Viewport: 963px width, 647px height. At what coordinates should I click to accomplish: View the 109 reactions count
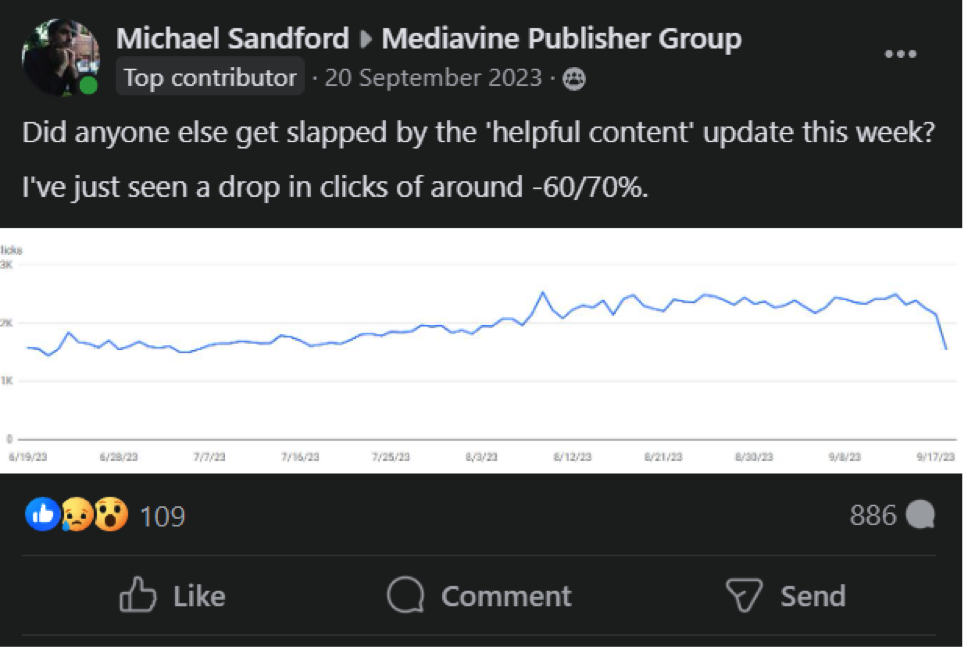[x=162, y=516]
